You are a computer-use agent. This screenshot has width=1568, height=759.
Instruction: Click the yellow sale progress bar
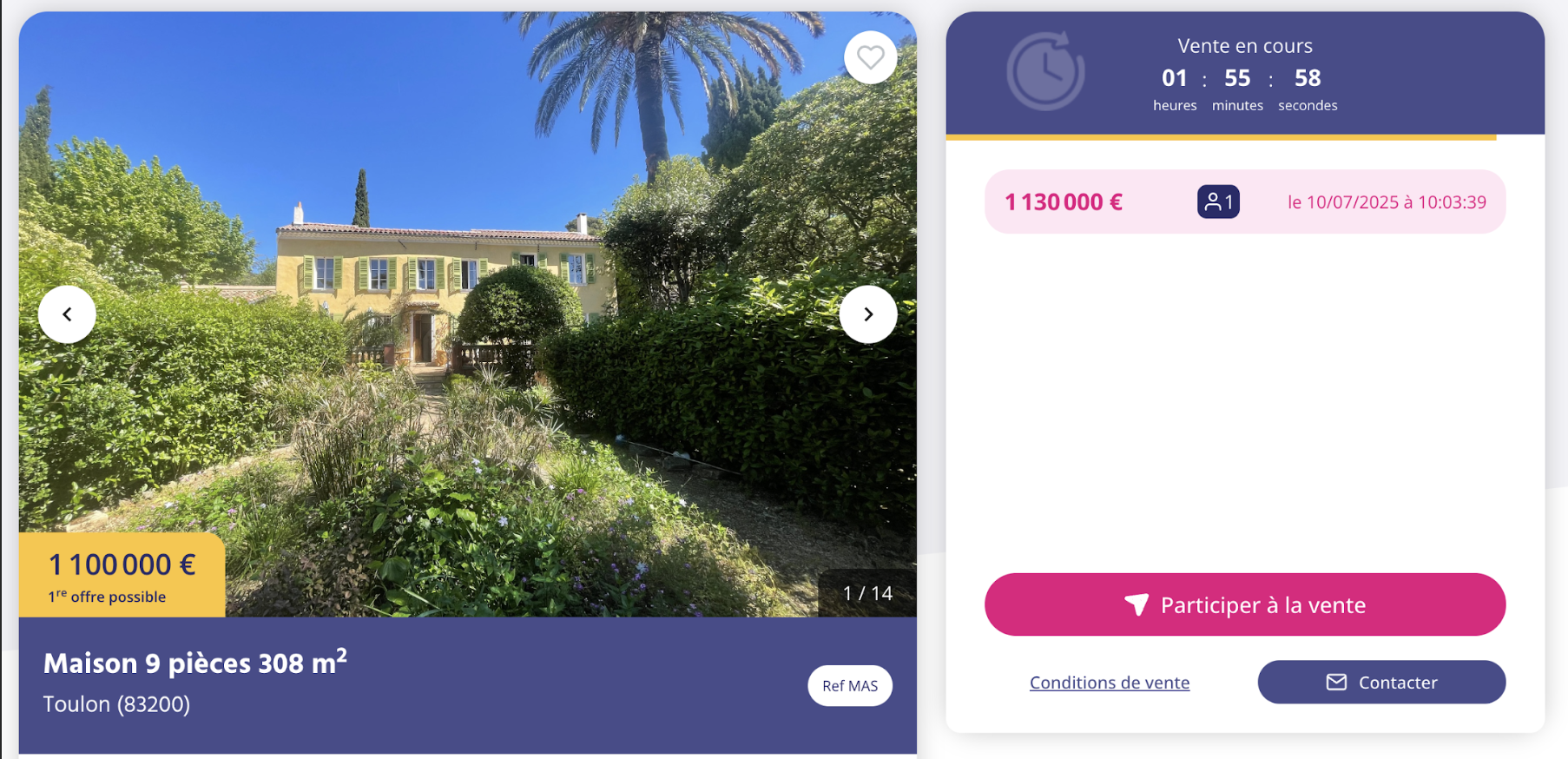tap(1221, 137)
